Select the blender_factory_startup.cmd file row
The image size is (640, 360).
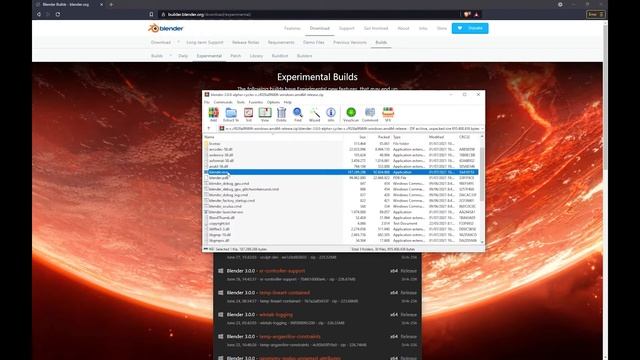(x=341, y=201)
